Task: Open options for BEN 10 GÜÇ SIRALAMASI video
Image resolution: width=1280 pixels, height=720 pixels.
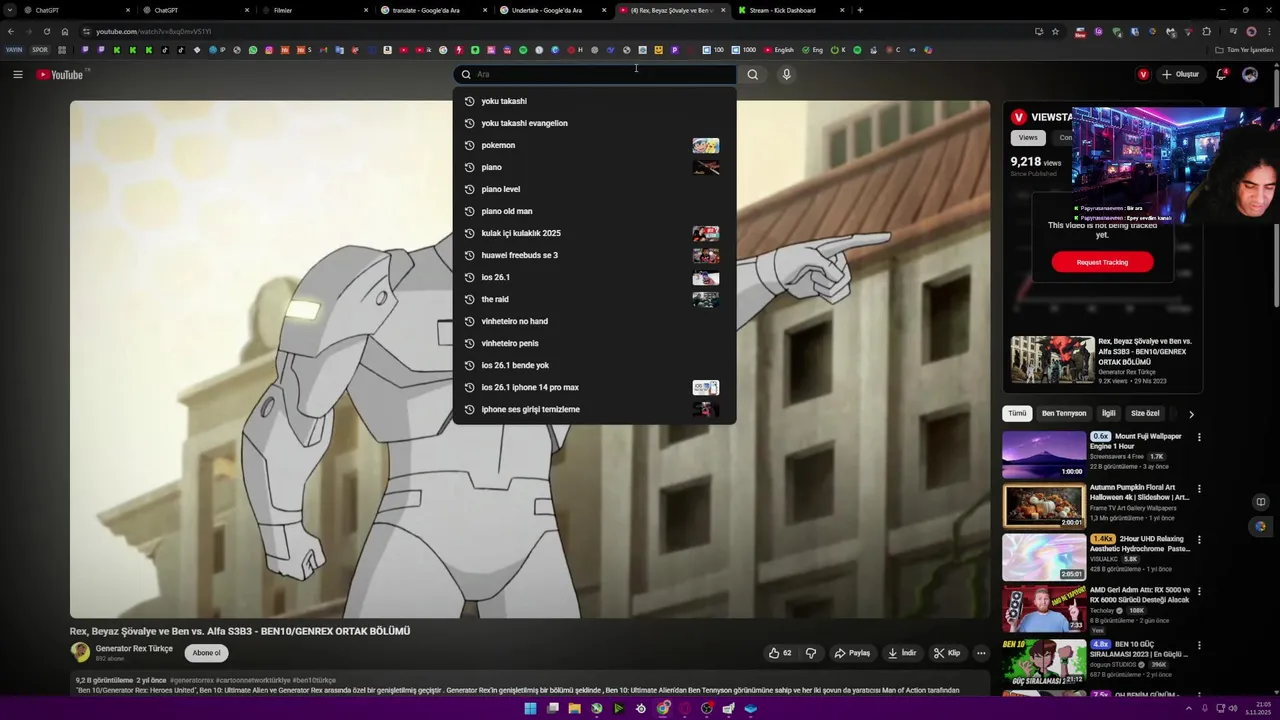Action: (x=1199, y=645)
